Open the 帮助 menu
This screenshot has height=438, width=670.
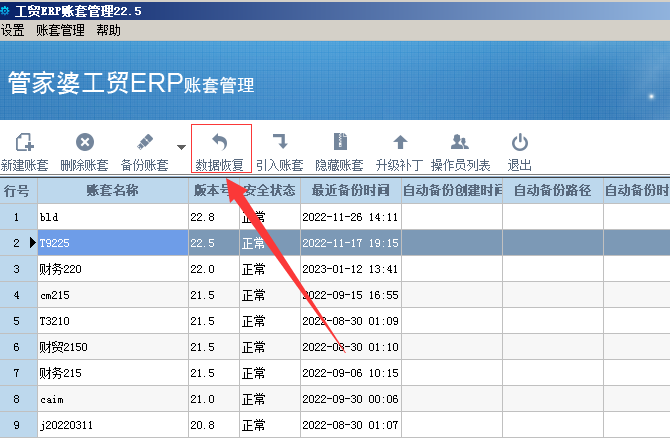[x=108, y=30]
